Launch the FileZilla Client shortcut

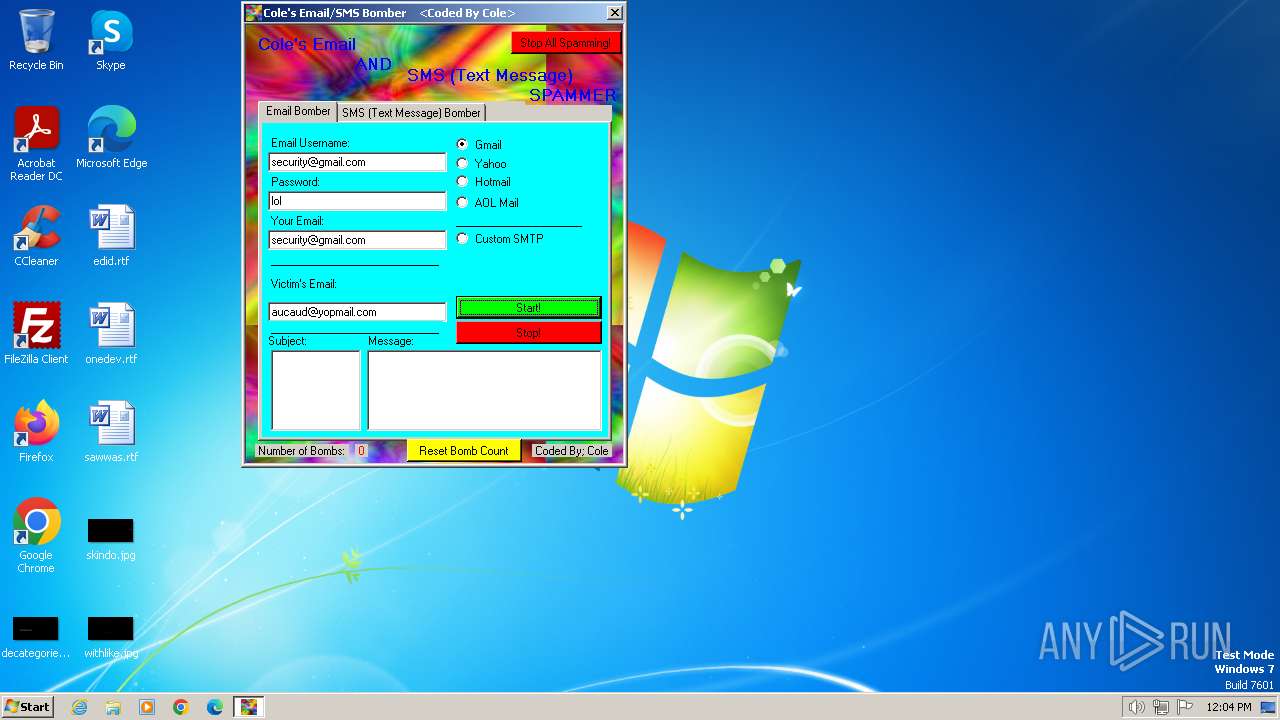(x=36, y=333)
